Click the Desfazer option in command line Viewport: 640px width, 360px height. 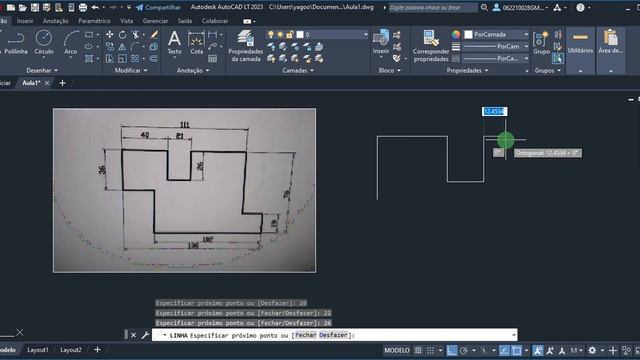click(x=333, y=335)
